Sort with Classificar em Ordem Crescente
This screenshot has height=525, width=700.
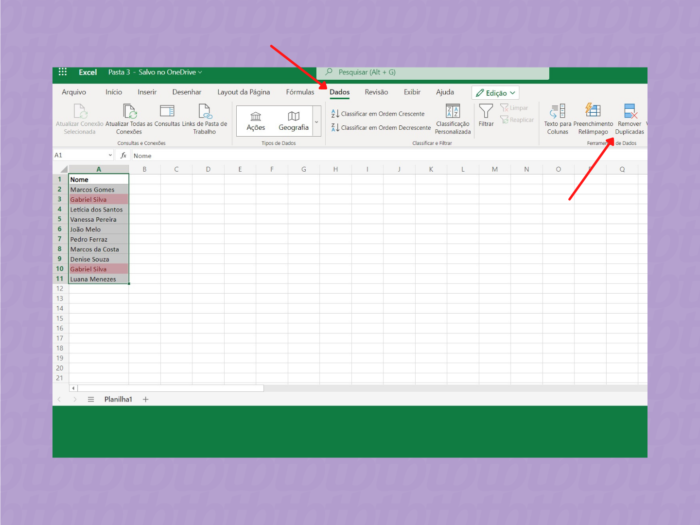click(x=378, y=114)
